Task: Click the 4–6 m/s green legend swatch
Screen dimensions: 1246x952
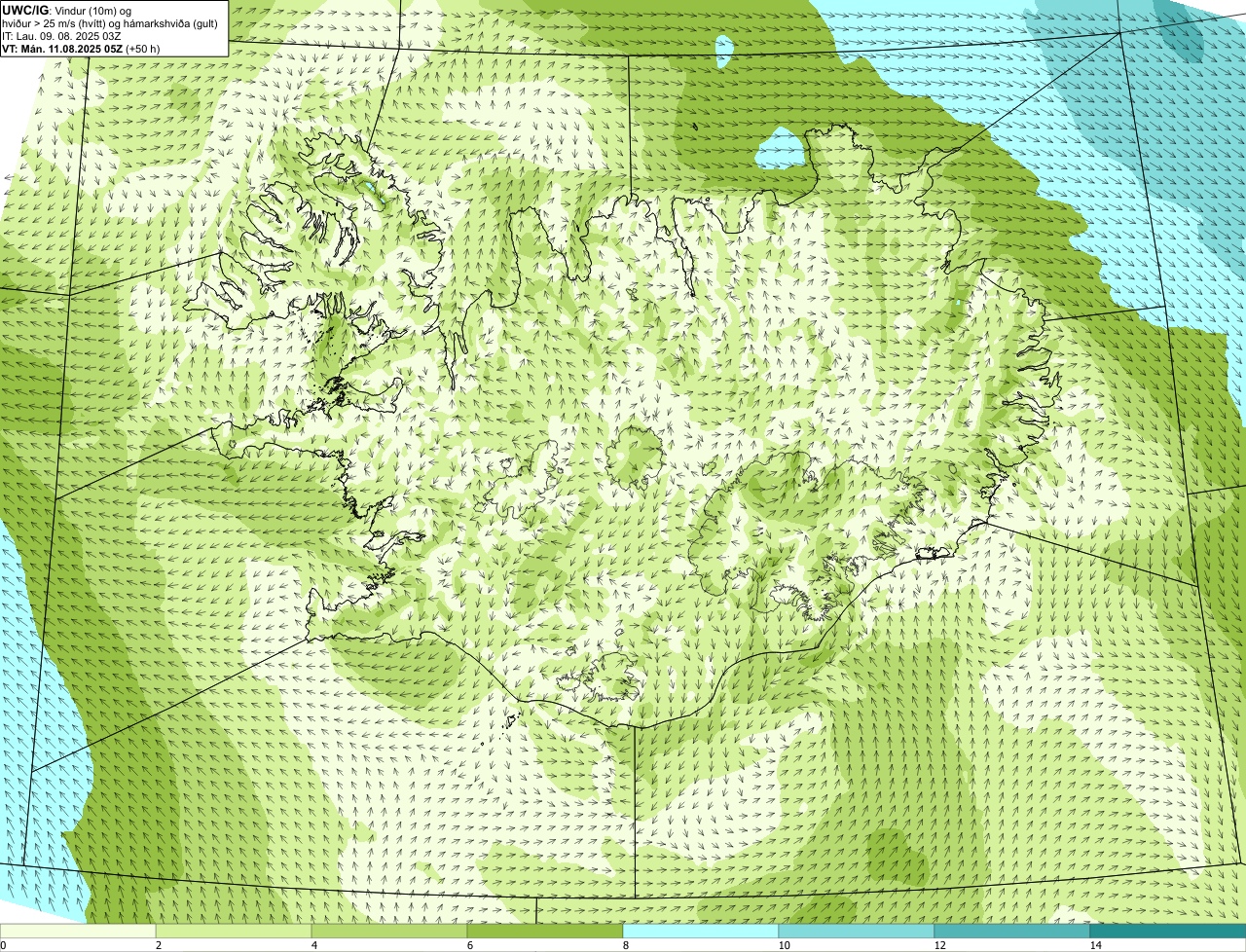Action: point(389,931)
